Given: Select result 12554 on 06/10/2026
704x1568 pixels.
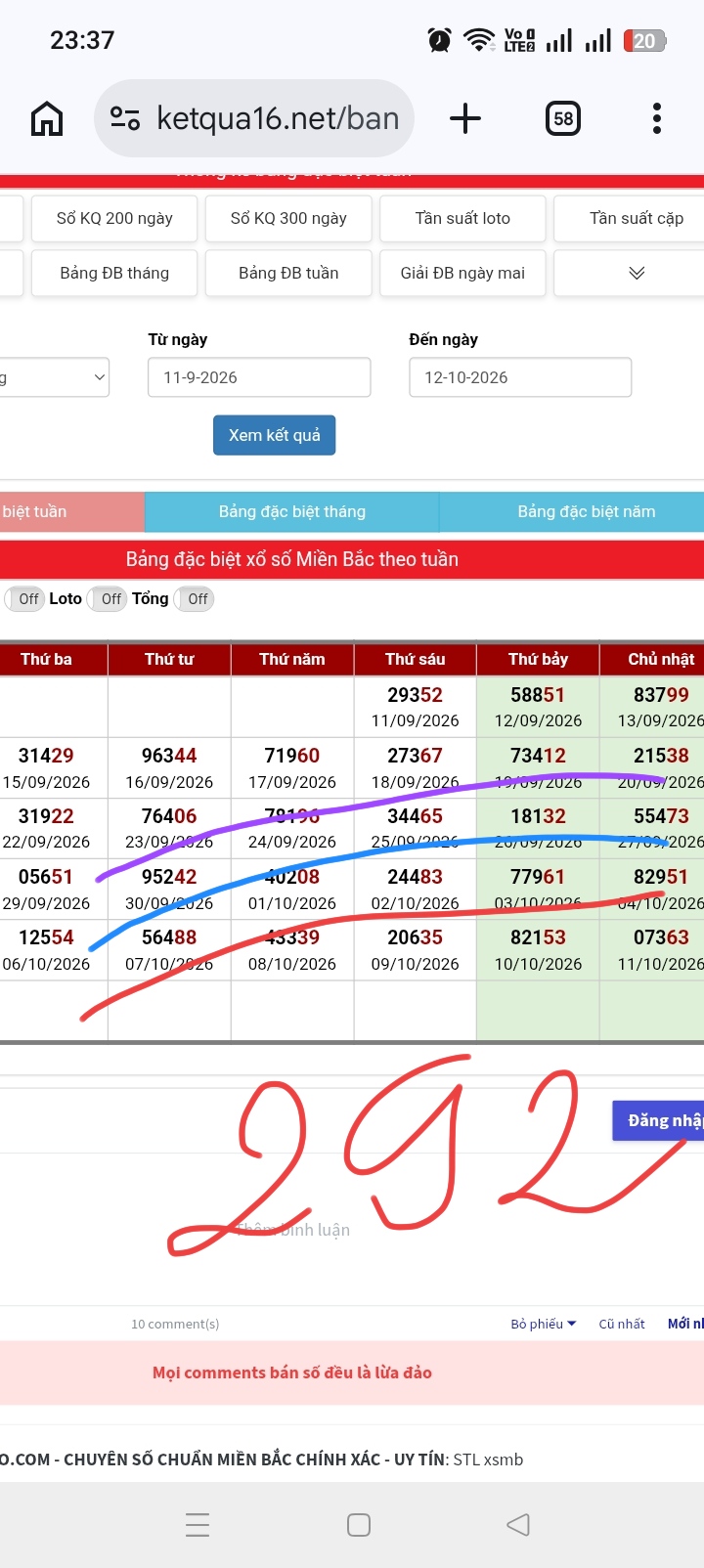Looking at the screenshot, I should tap(46, 937).
